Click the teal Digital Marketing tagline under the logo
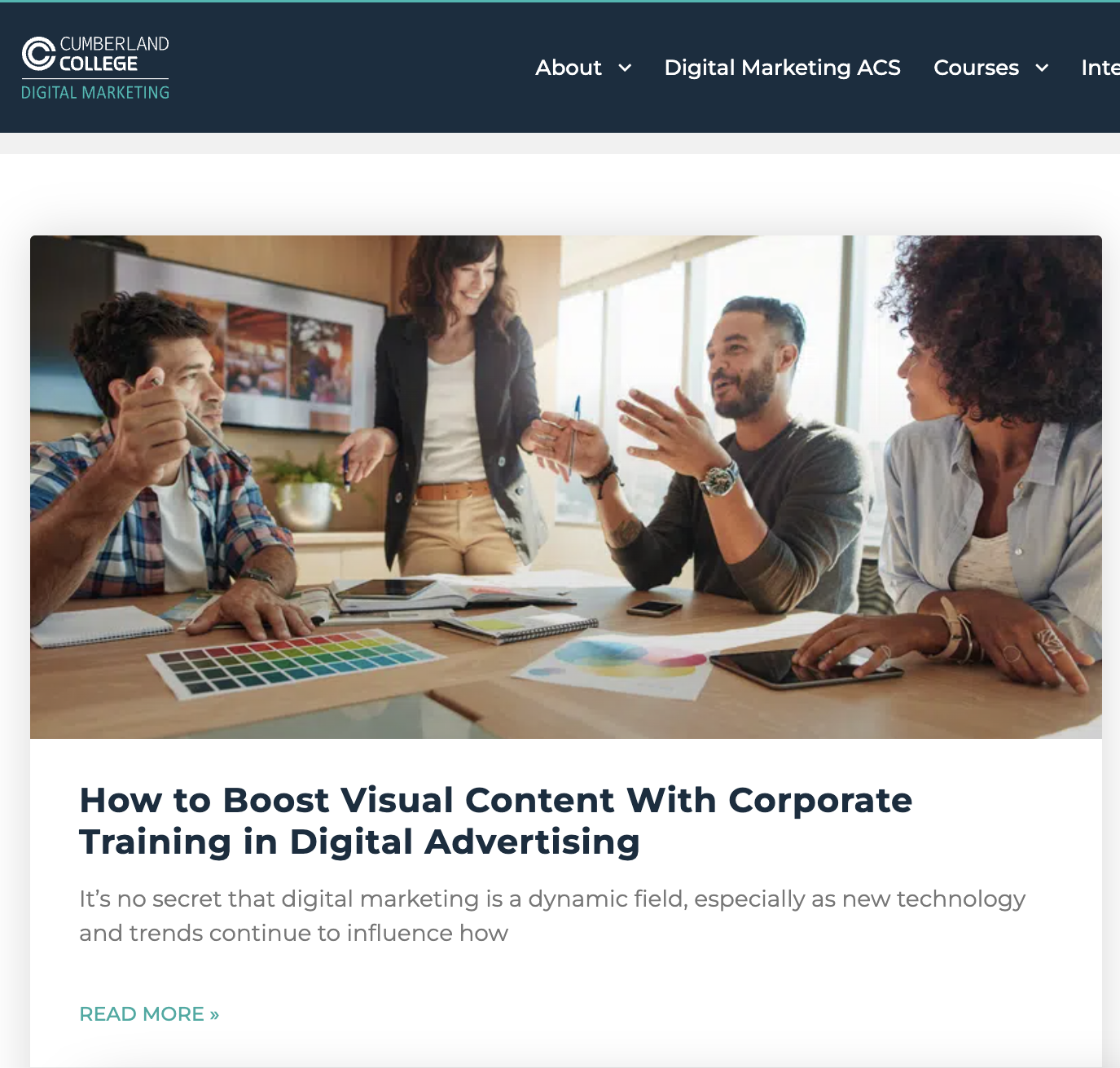 (95, 93)
